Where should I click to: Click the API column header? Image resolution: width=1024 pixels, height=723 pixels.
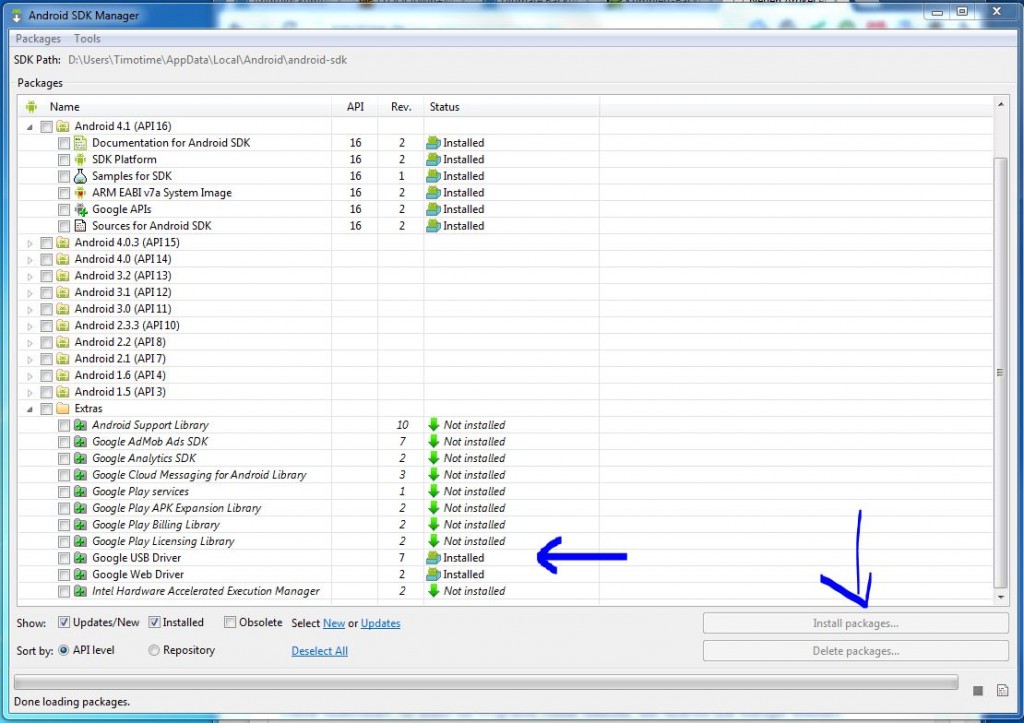click(355, 106)
